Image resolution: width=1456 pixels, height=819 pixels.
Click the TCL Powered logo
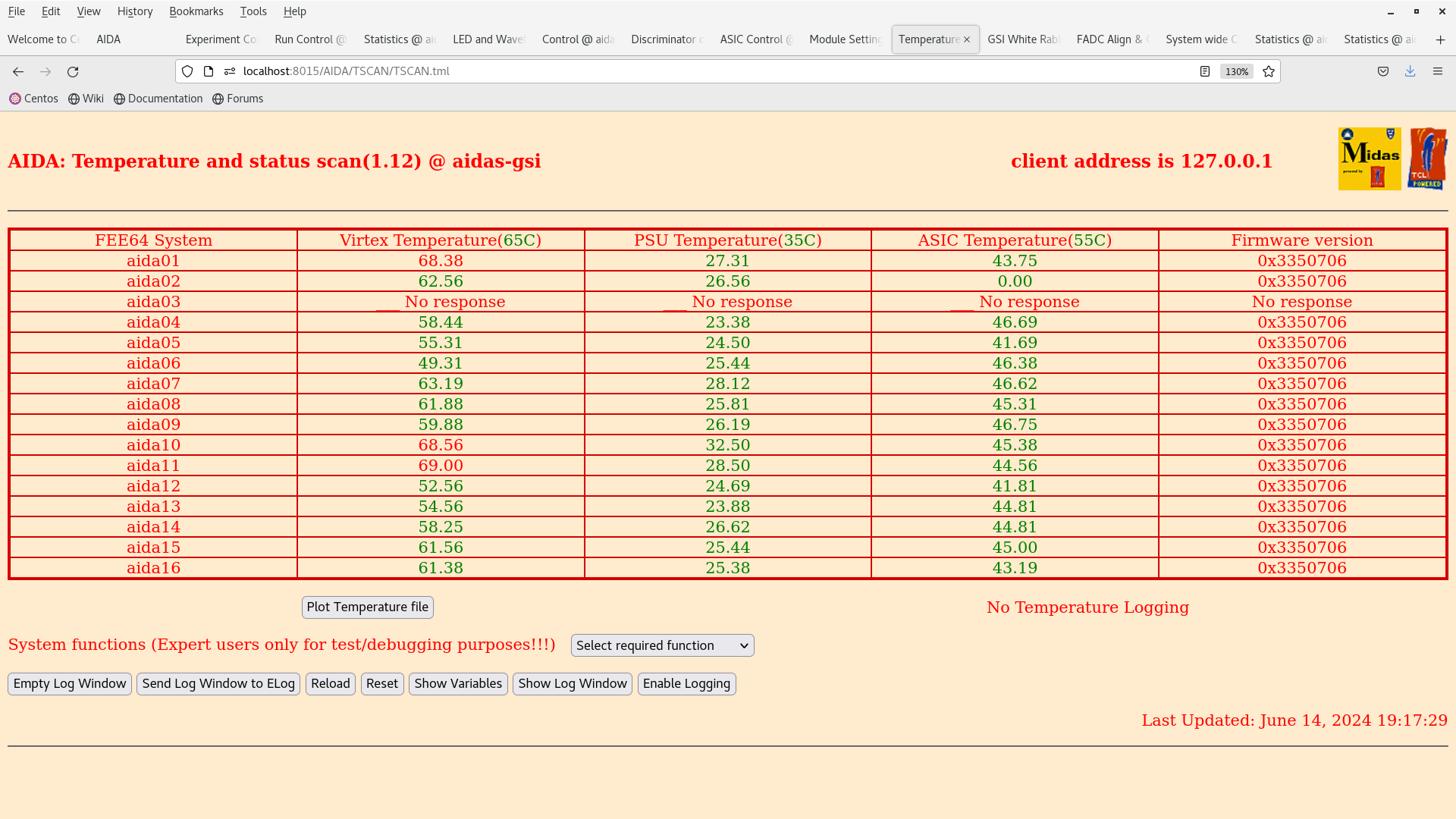pyautogui.click(x=1427, y=158)
